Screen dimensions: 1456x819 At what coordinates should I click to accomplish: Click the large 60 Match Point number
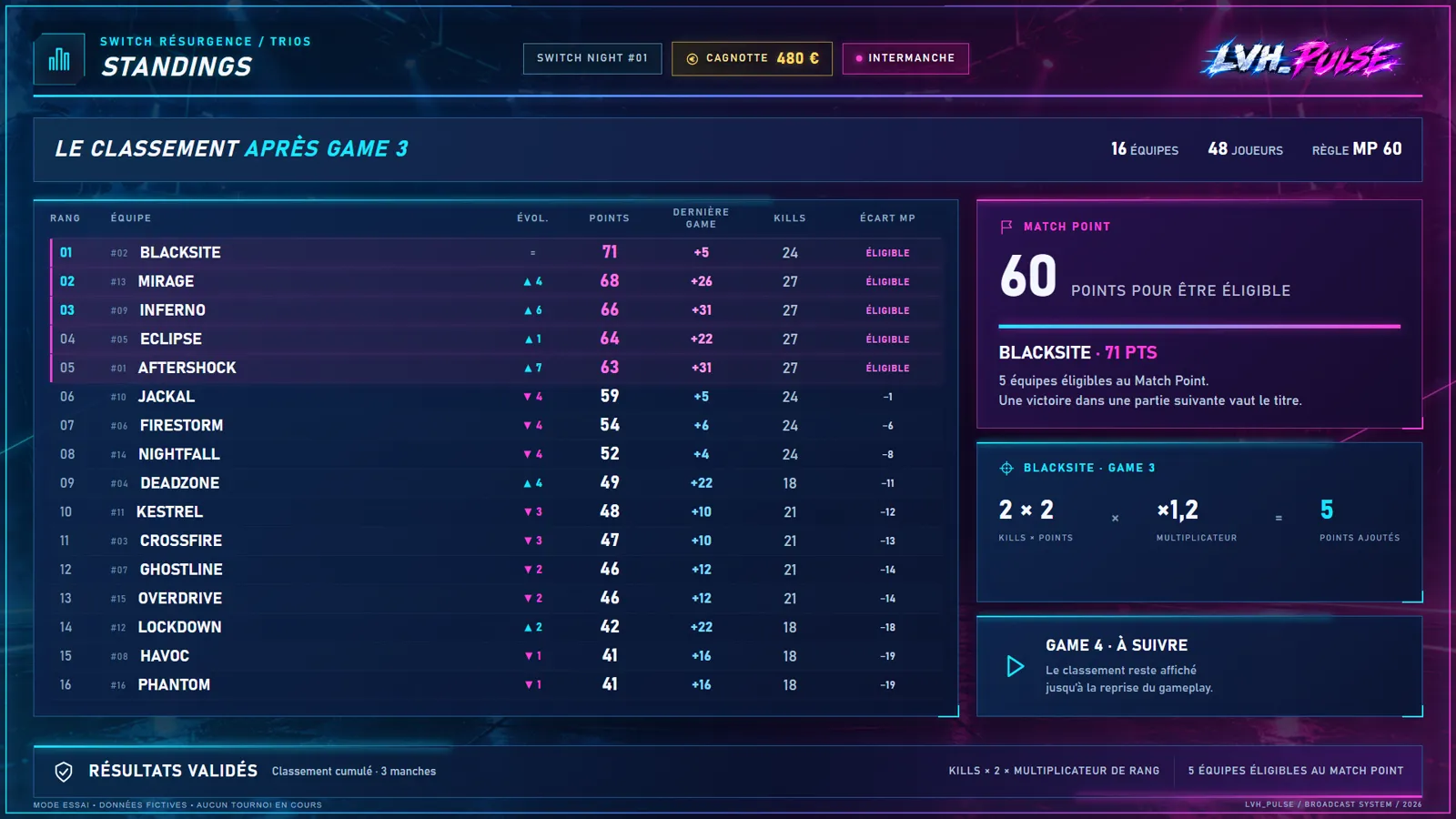[1028, 276]
